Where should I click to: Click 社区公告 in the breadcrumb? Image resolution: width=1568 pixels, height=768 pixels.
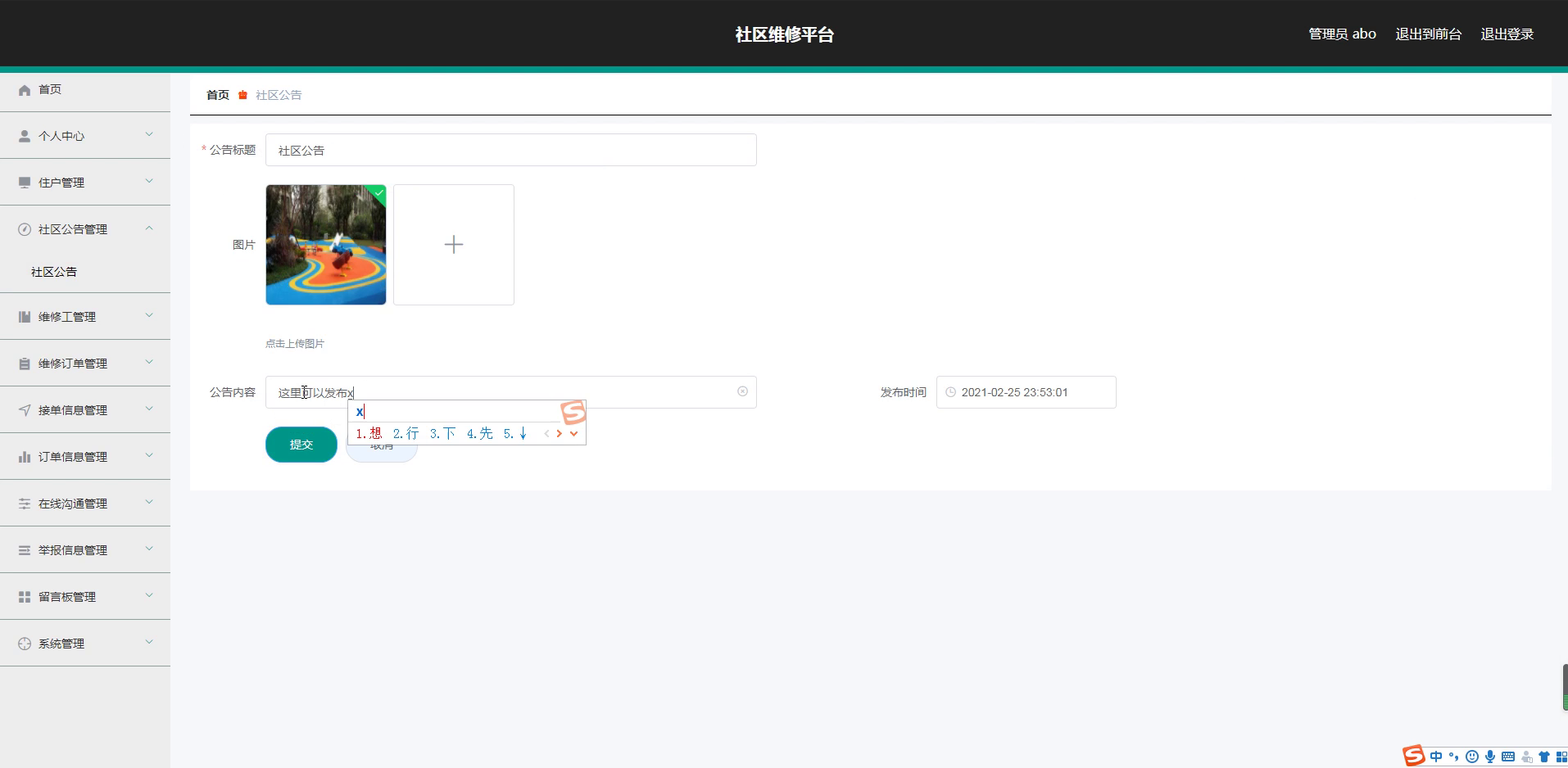coord(279,95)
